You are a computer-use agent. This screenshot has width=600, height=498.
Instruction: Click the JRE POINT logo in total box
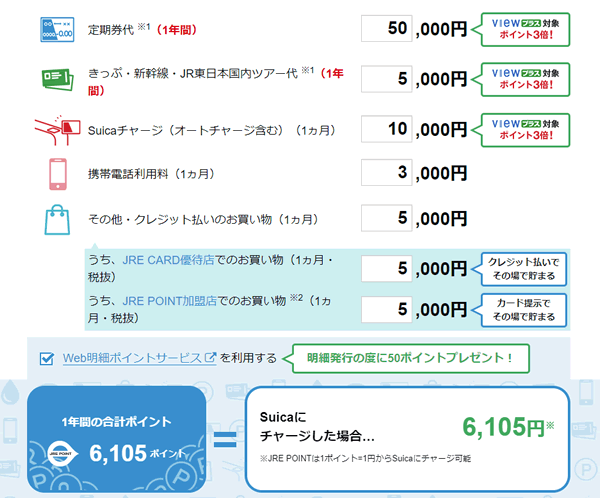61,454
